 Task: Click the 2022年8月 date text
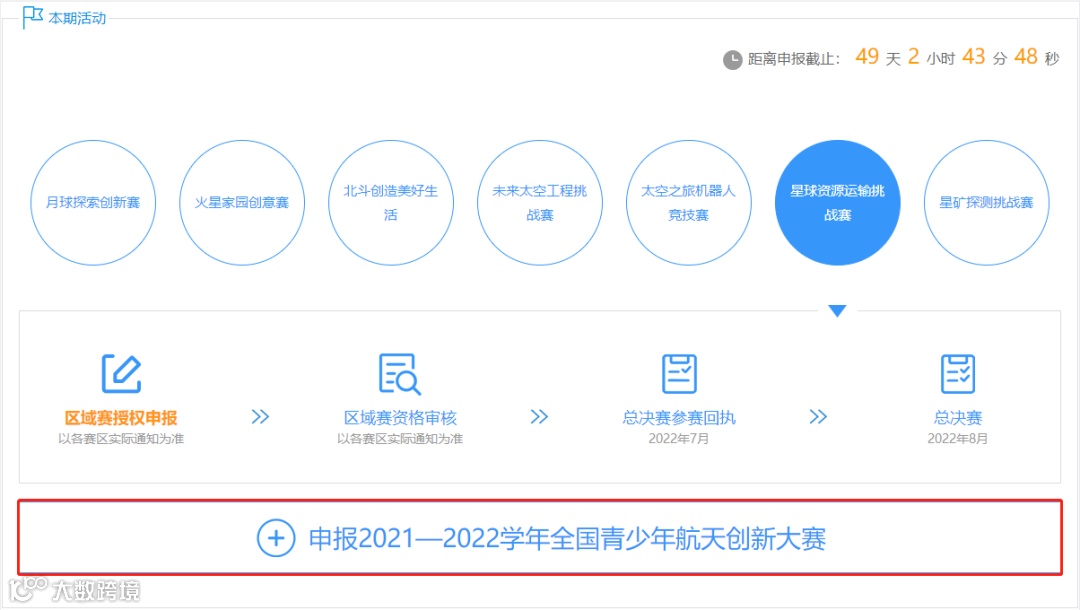[x=957, y=439]
